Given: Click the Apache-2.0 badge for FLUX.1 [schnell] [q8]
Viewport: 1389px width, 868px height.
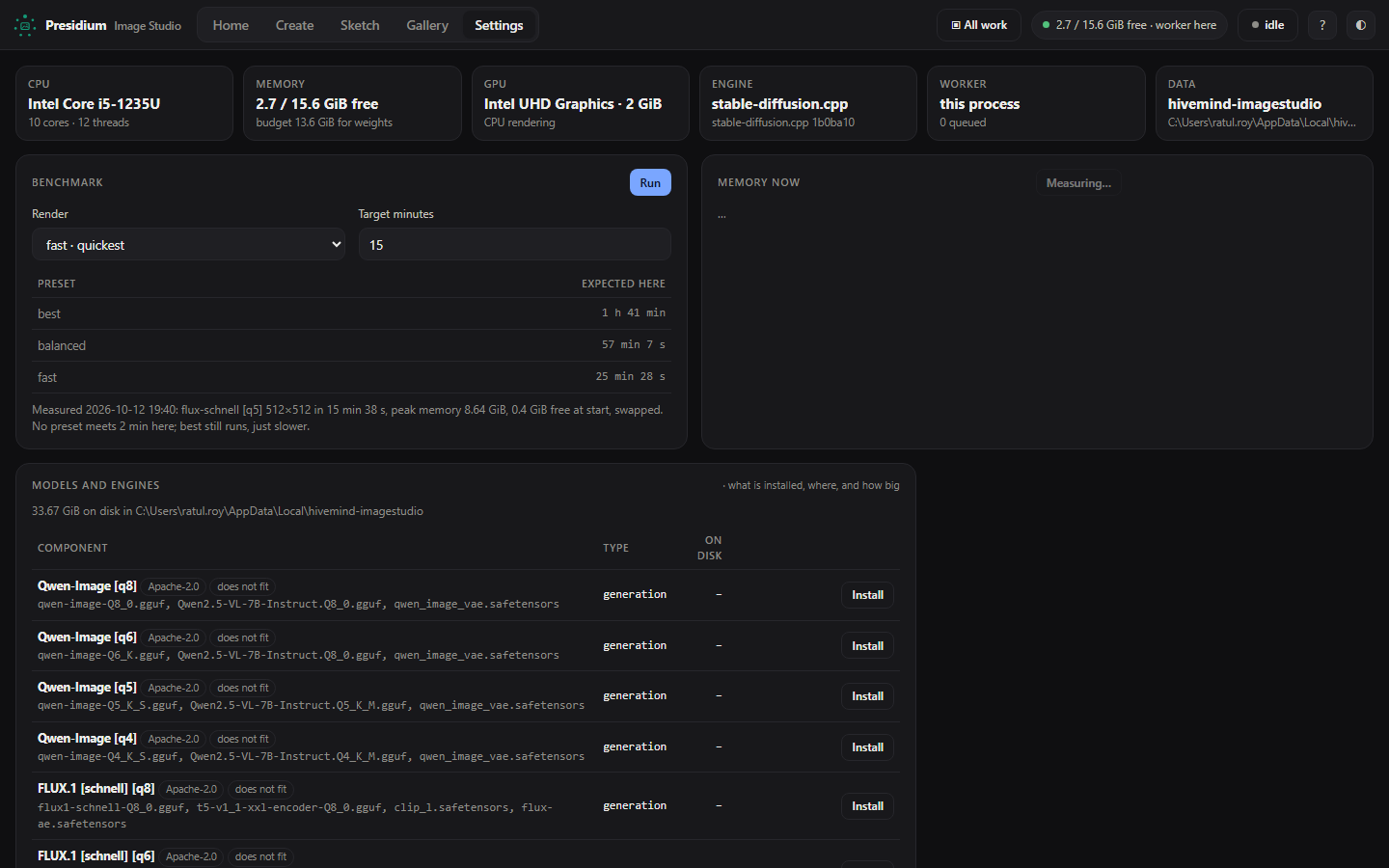Looking at the screenshot, I should (x=192, y=789).
